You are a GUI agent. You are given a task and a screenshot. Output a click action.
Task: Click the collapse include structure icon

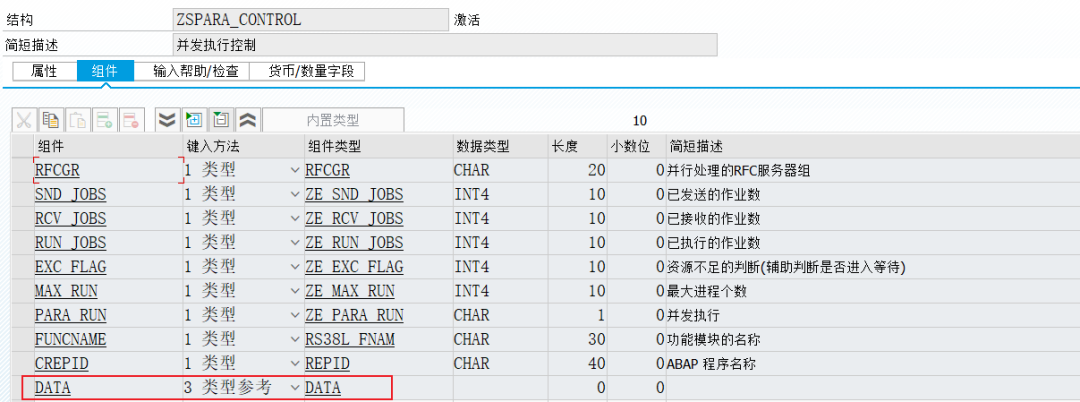tap(220, 120)
